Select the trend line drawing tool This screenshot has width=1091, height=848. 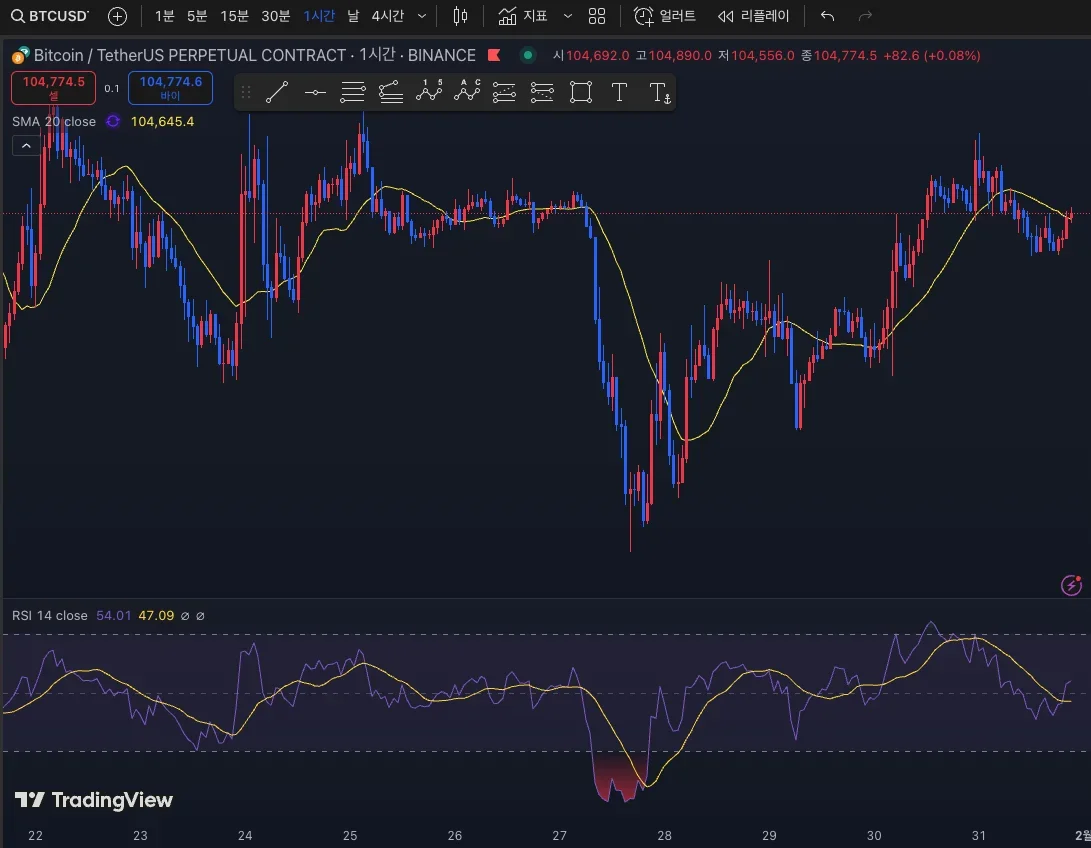277,92
